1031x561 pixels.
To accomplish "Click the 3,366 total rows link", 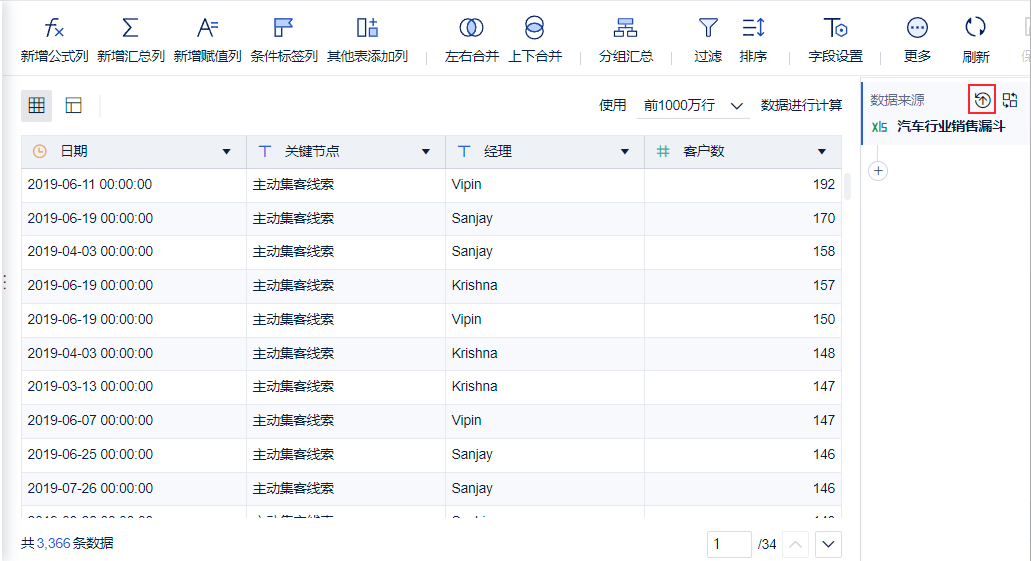I will (53, 543).
